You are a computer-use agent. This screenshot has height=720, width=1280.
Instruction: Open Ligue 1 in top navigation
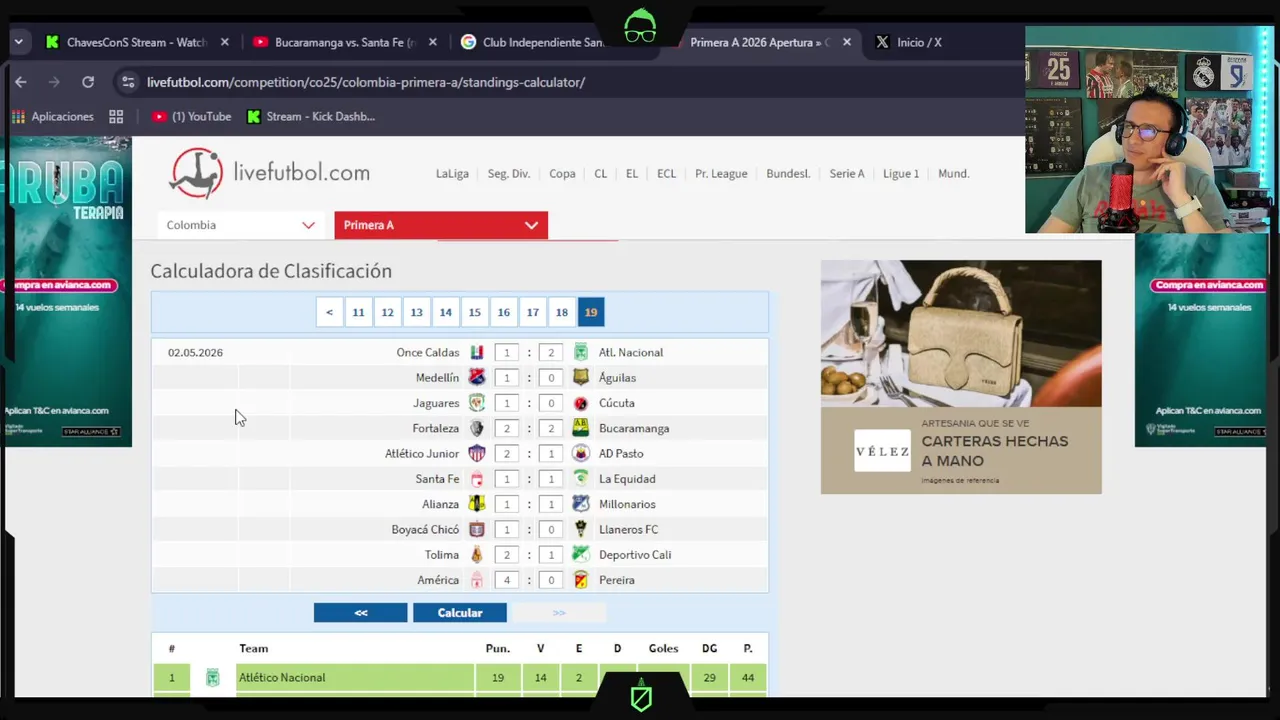point(901,174)
